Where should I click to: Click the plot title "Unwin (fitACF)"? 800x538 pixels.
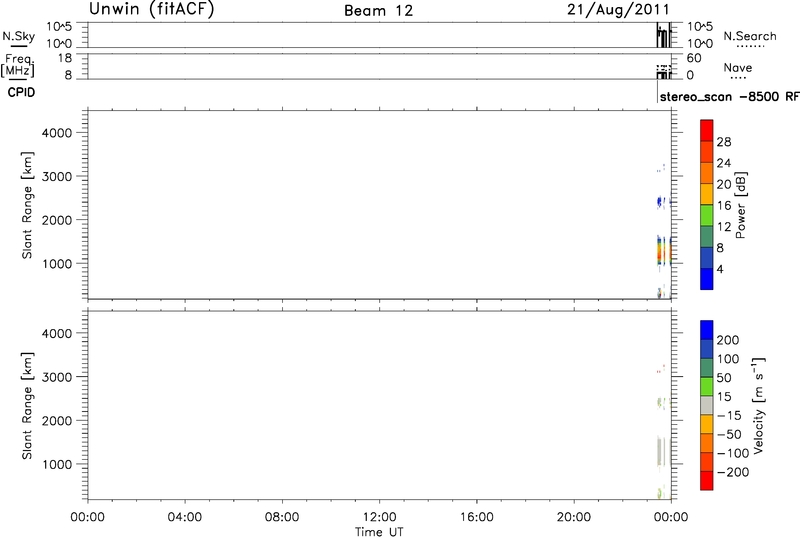152,9
